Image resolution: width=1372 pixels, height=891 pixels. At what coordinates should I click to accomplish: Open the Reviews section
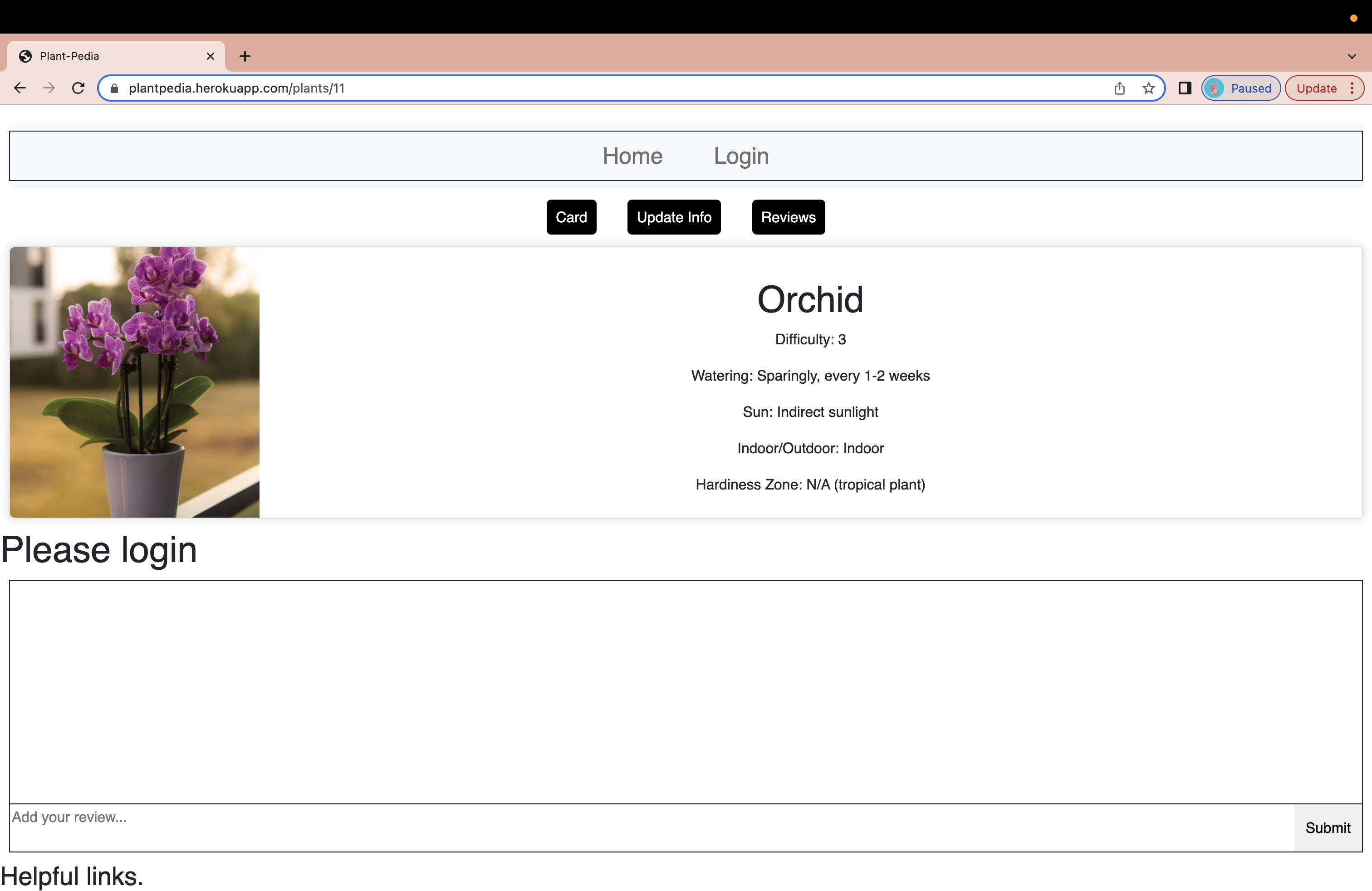(788, 217)
